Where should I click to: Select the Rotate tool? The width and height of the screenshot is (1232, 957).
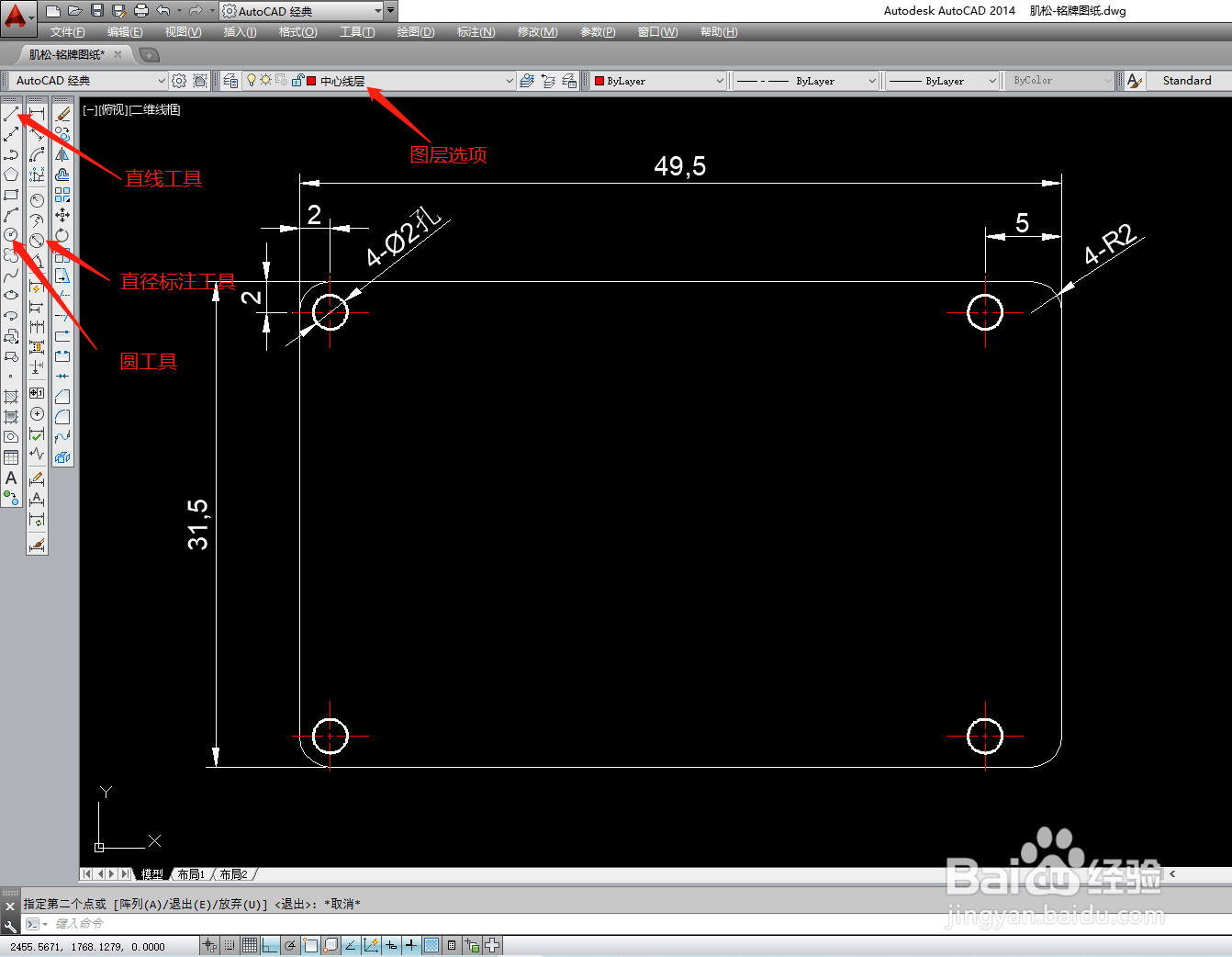point(62,235)
